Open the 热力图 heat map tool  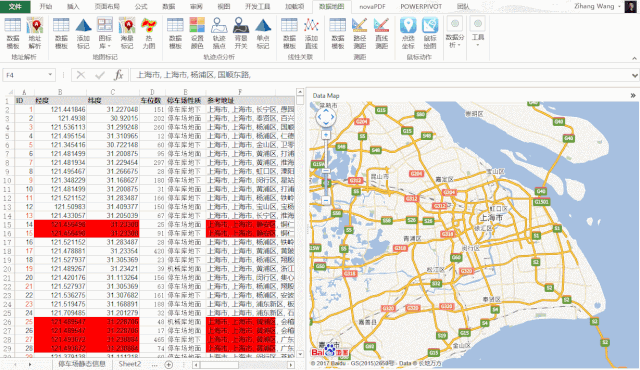point(149,33)
